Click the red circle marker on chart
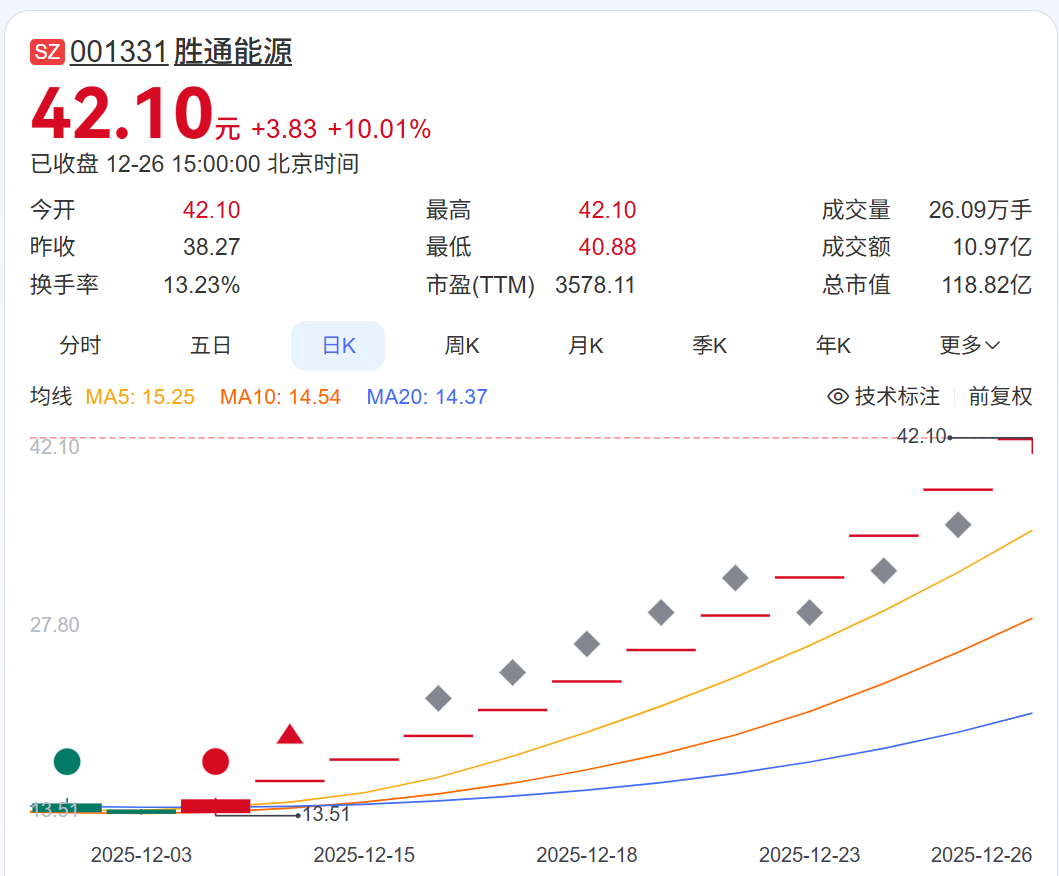Image resolution: width=1059 pixels, height=876 pixels. pos(215,761)
